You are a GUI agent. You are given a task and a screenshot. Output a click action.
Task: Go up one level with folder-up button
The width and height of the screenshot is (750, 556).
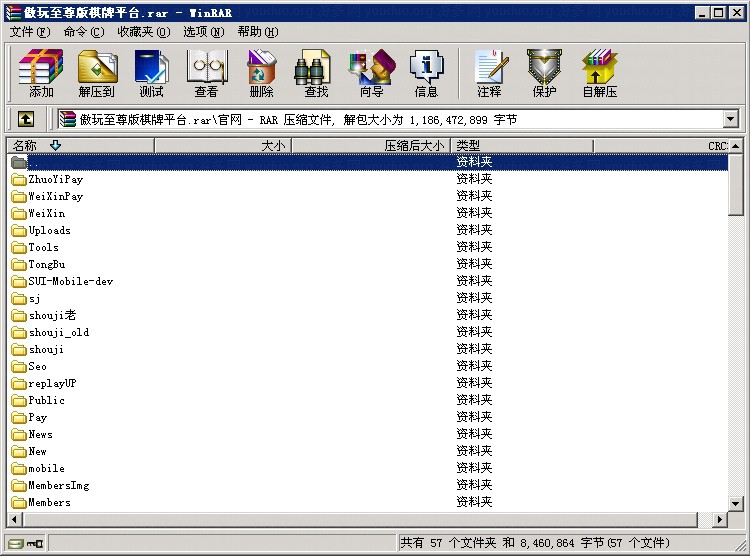tap(26, 119)
